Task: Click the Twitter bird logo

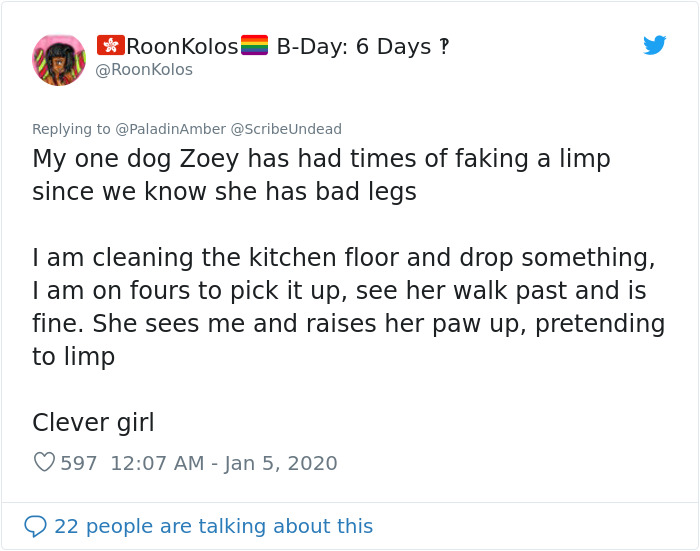Action: point(654,45)
